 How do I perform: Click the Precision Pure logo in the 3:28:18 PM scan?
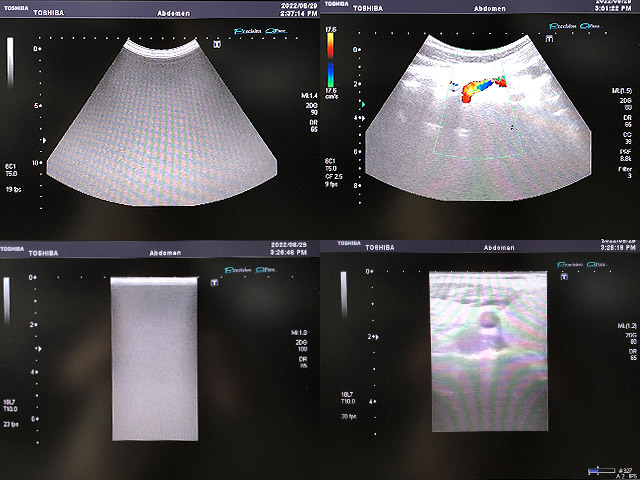[583, 265]
